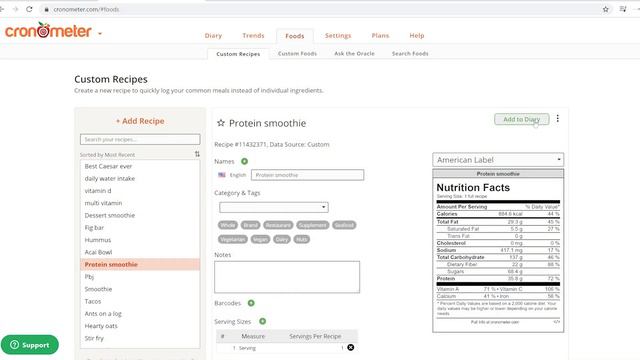Click the Cronometer logo

[48, 31]
